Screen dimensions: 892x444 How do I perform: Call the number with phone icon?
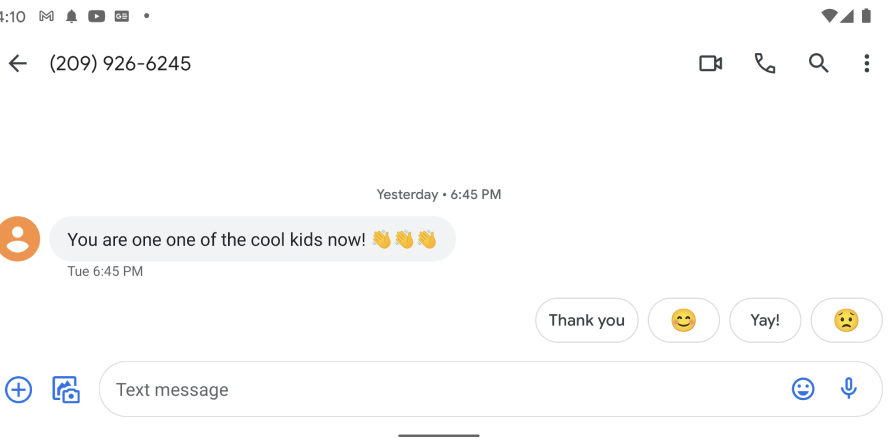(x=765, y=64)
